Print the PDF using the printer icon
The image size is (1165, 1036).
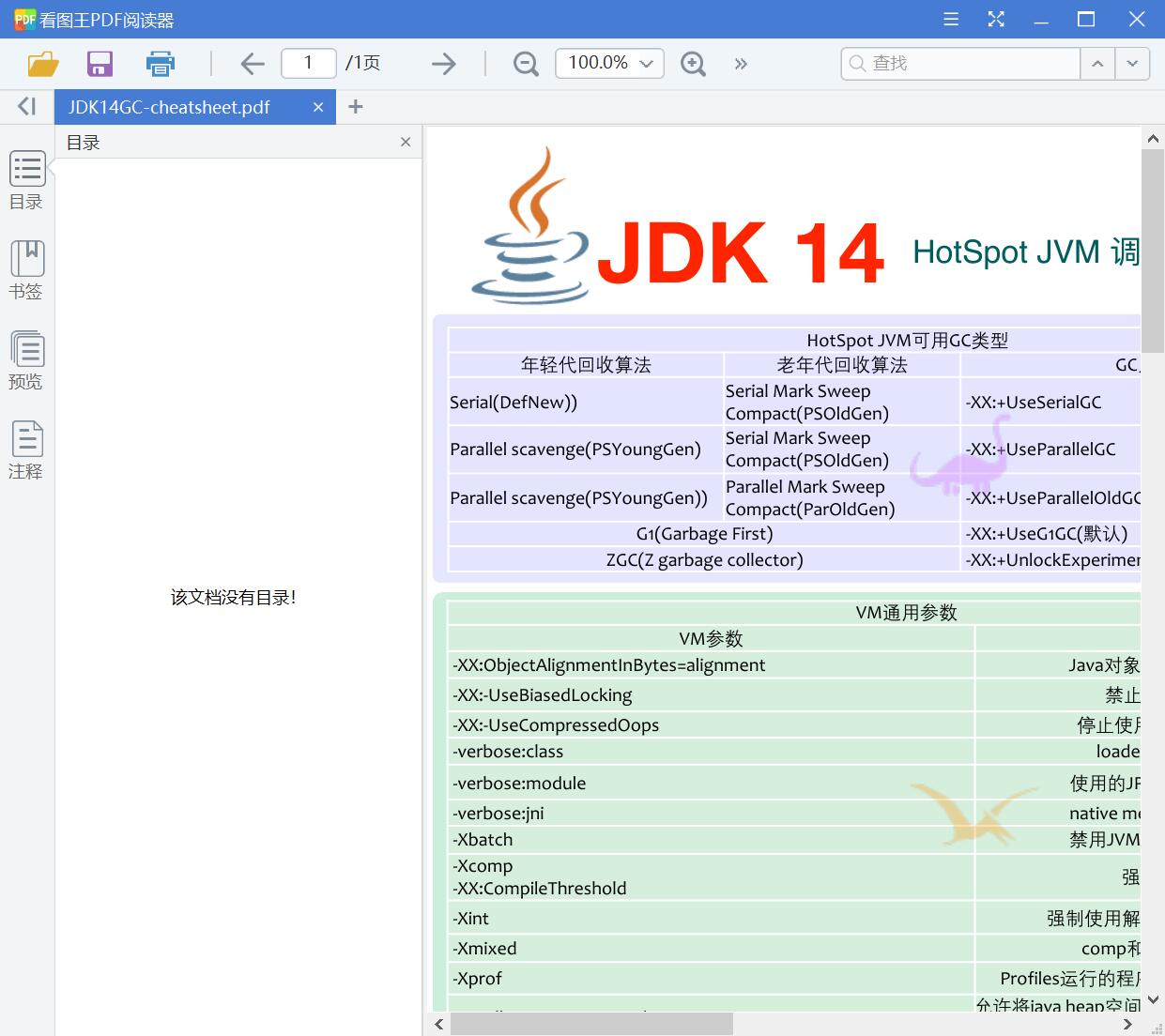(x=161, y=64)
